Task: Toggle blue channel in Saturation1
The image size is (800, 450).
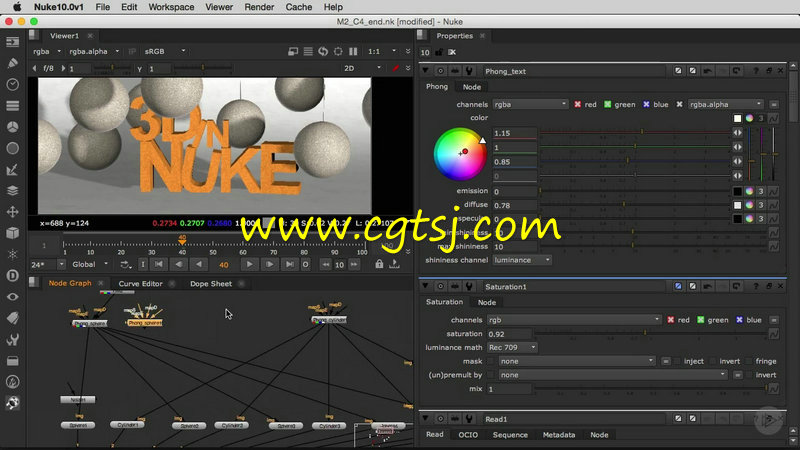Action: 740,320
